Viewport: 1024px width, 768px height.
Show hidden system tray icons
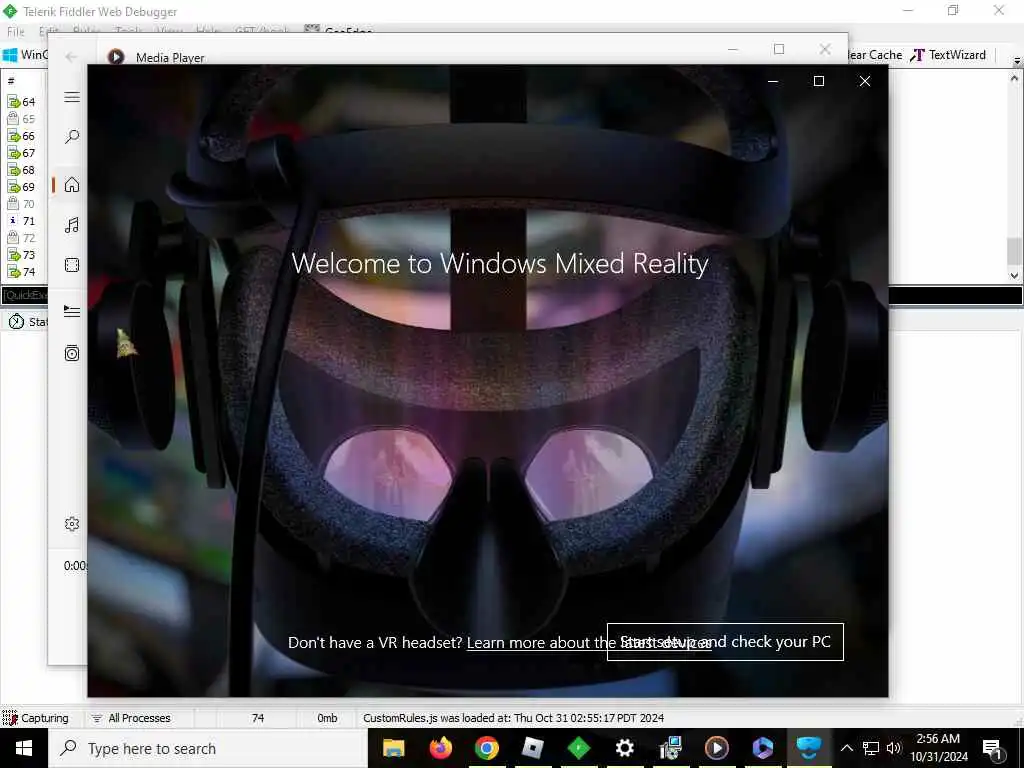pos(846,748)
